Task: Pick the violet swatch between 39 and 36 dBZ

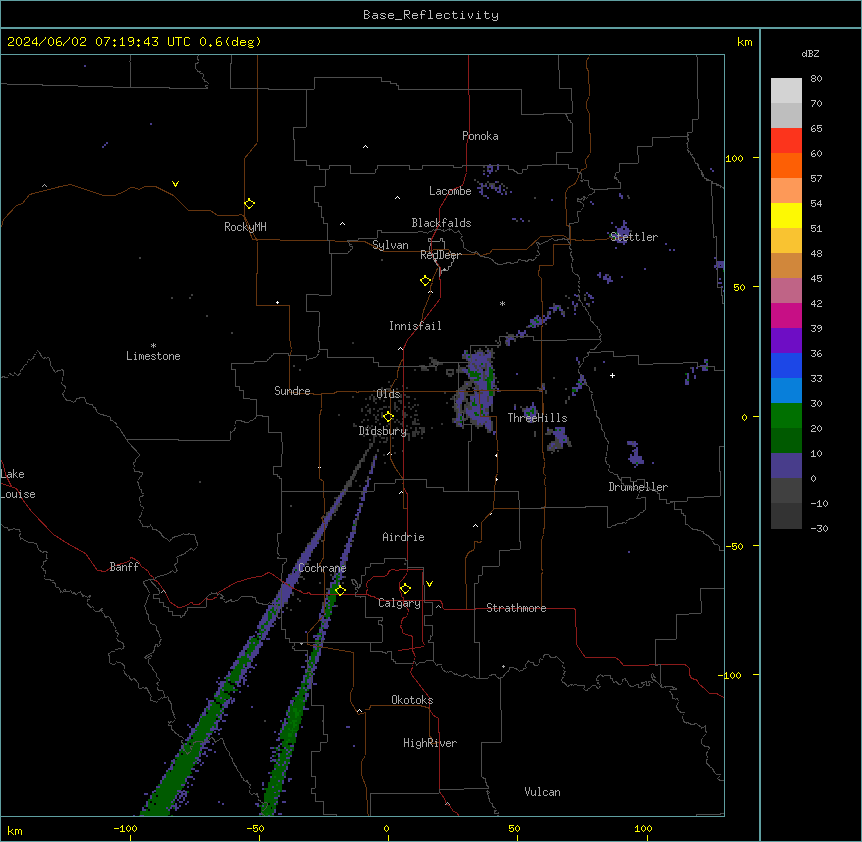Action: (786, 341)
